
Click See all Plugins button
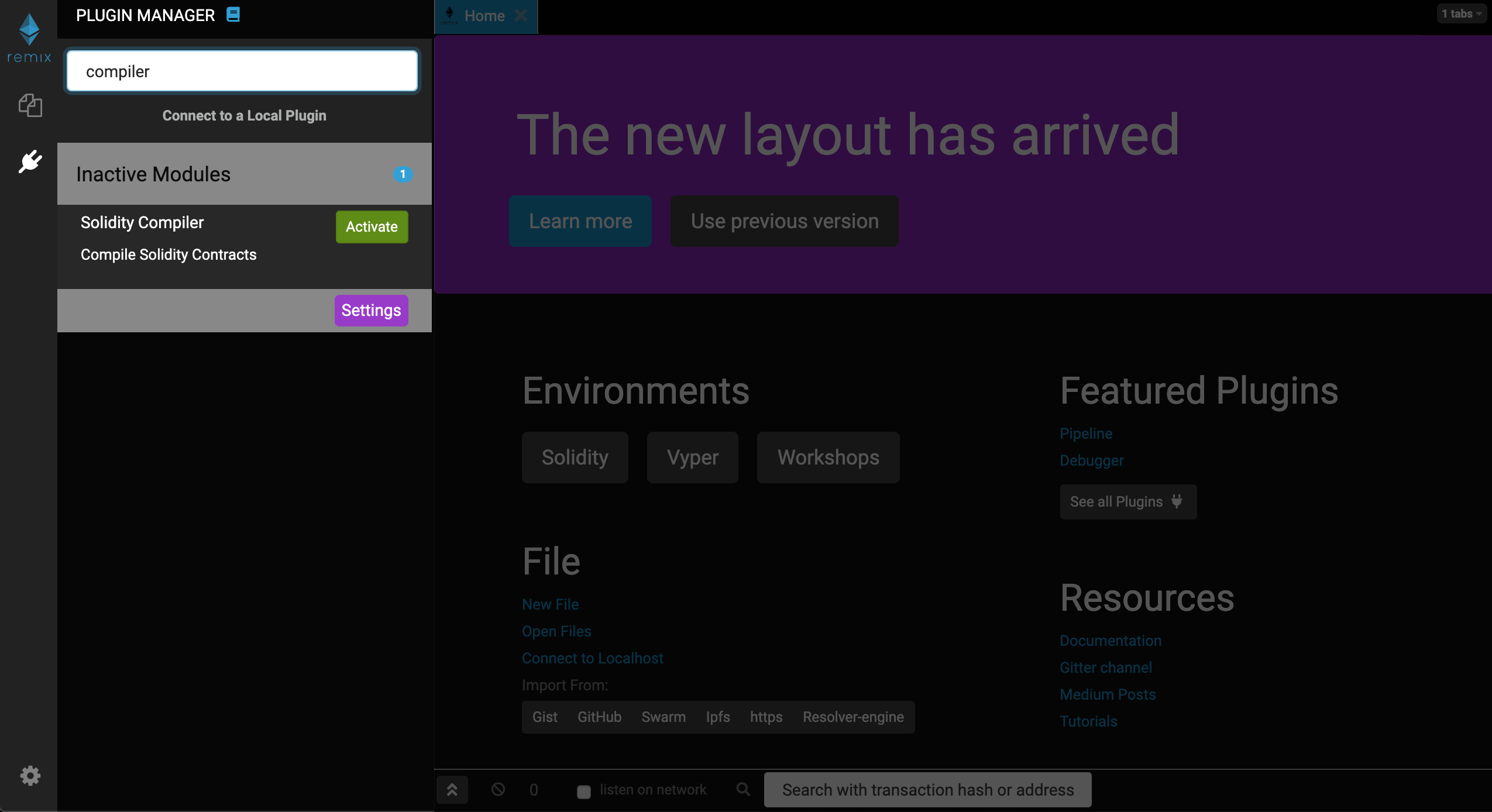click(1128, 501)
